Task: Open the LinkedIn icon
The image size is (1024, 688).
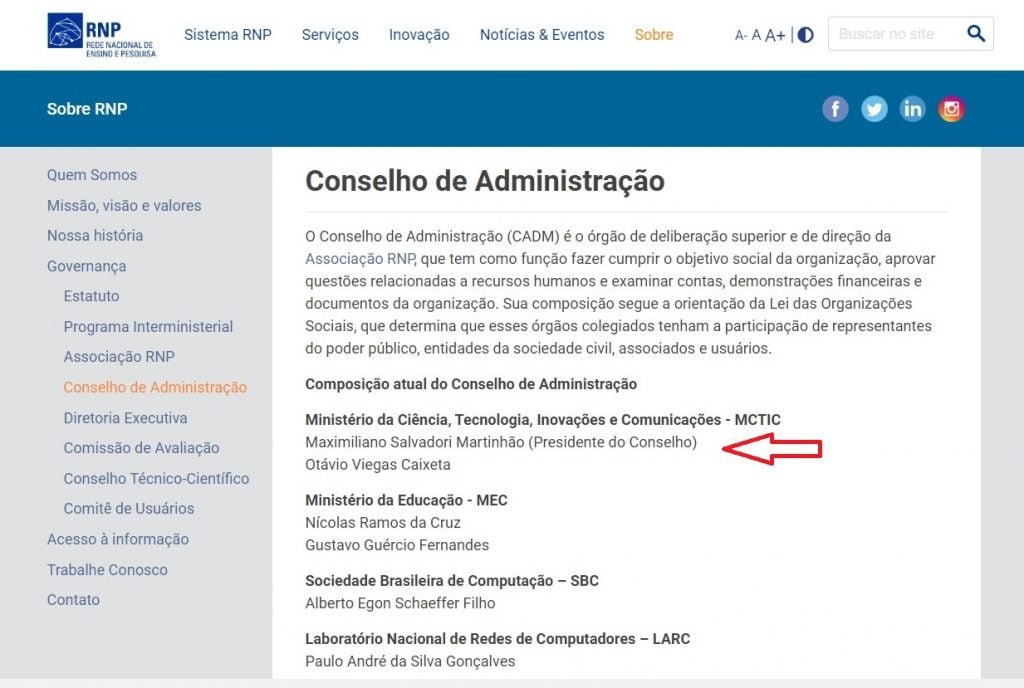Action: coord(912,109)
